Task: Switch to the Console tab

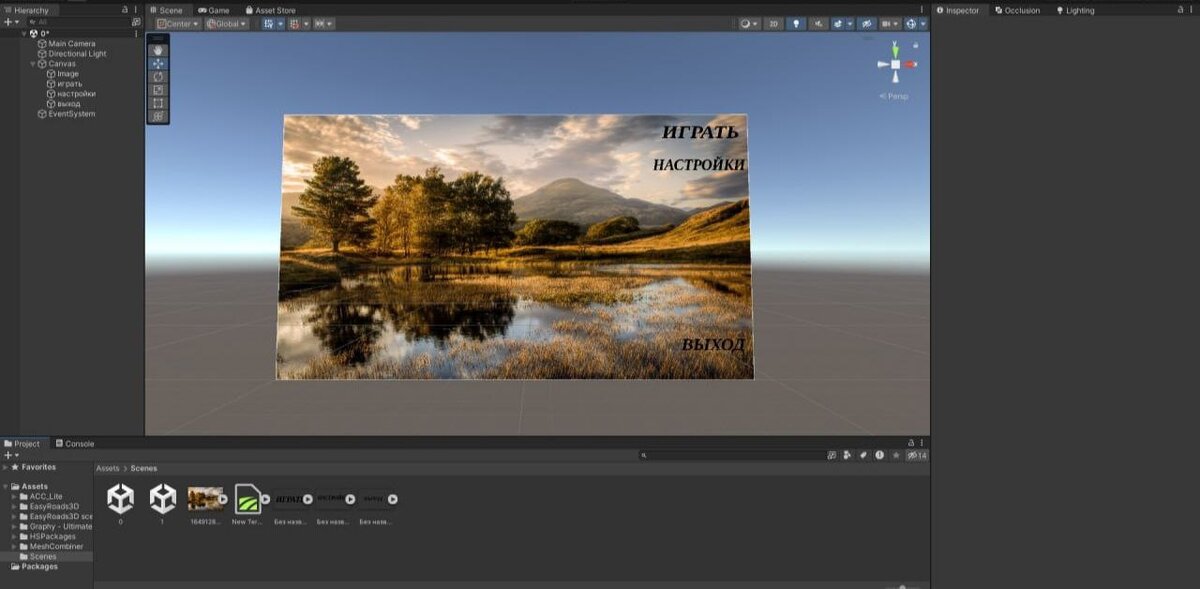Action: click(x=74, y=444)
